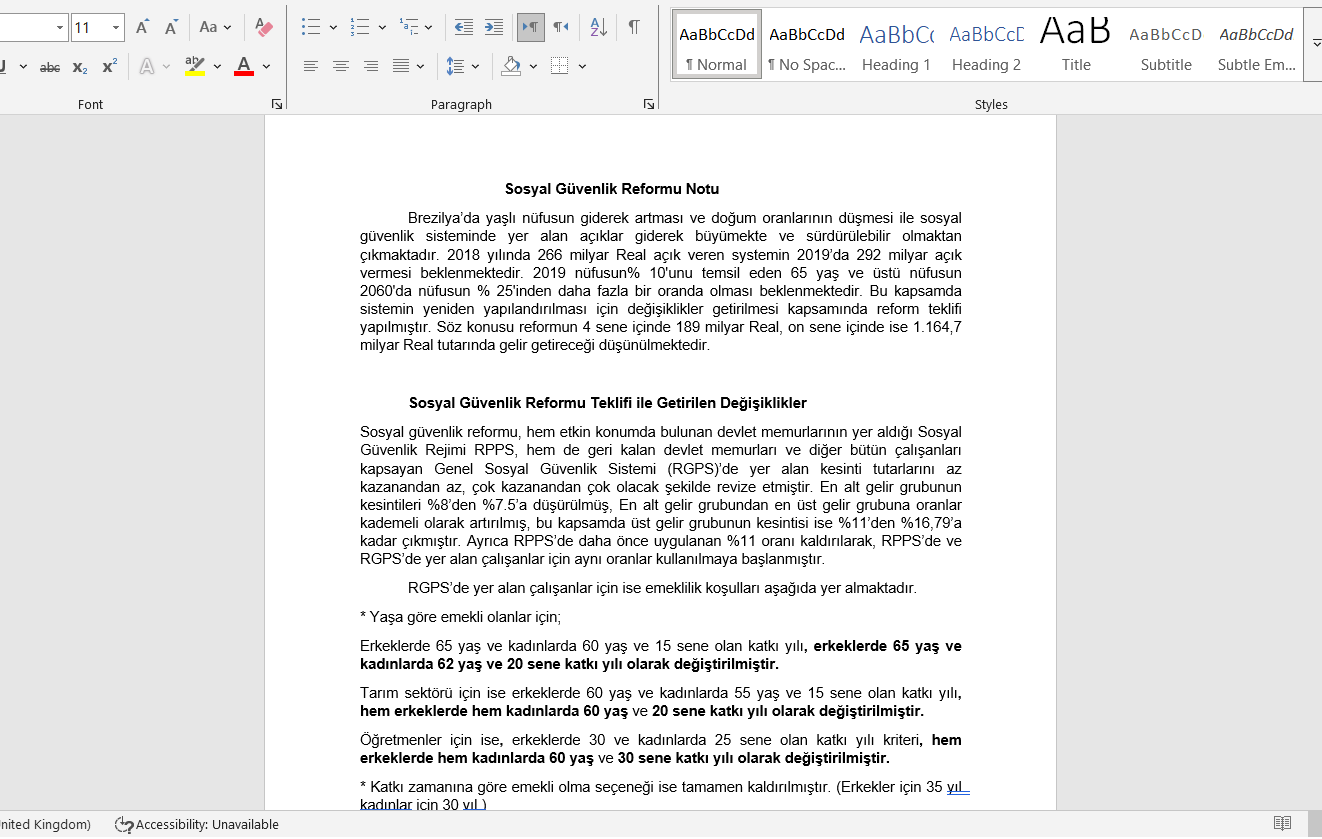Center the paragraph text
The height and width of the screenshot is (839, 1322).
tap(341, 67)
